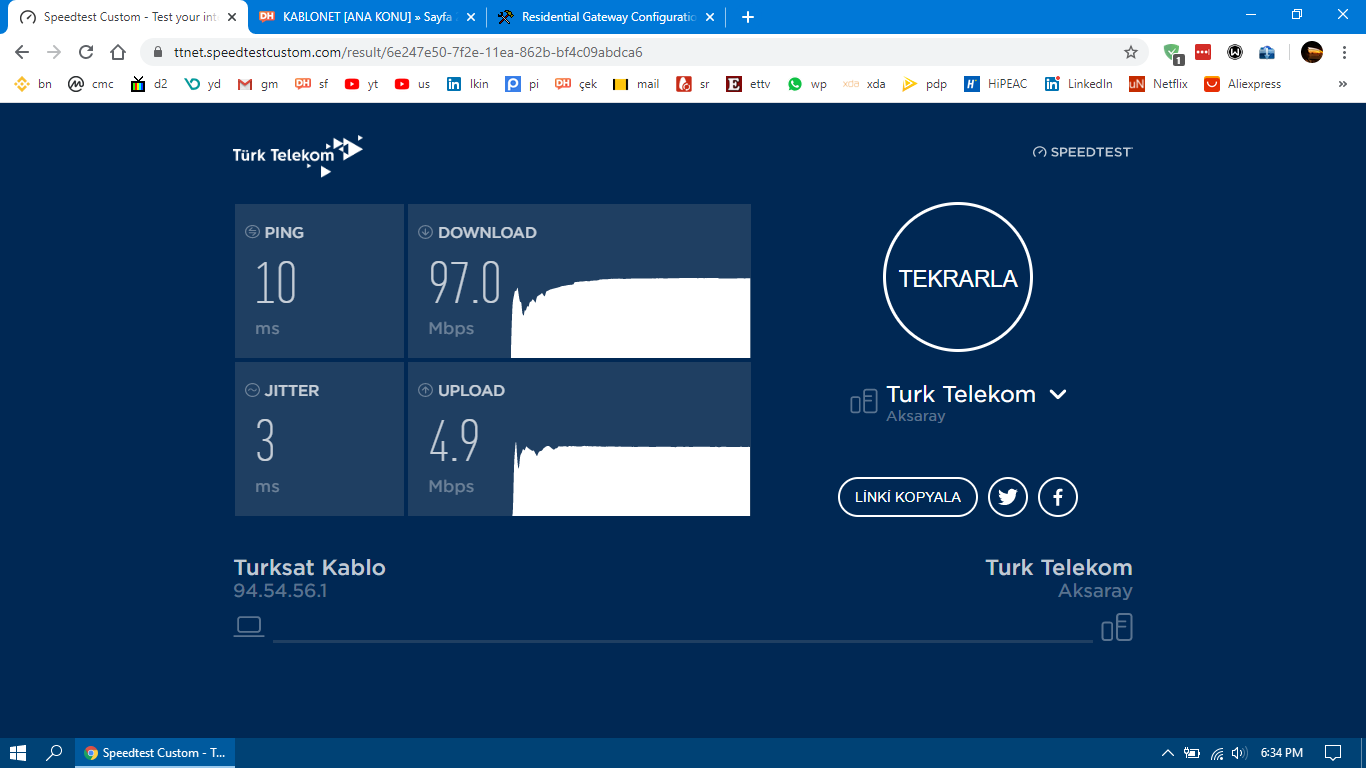This screenshot has height=768, width=1366.
Task: Open the cmc bookmark
Action: 91,84
